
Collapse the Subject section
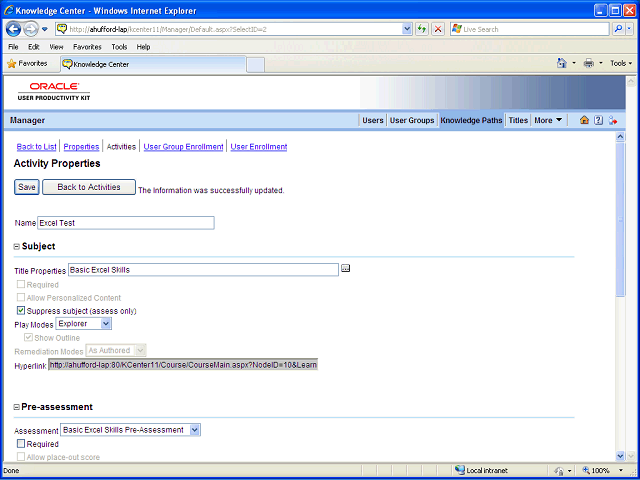click(17, 247)
